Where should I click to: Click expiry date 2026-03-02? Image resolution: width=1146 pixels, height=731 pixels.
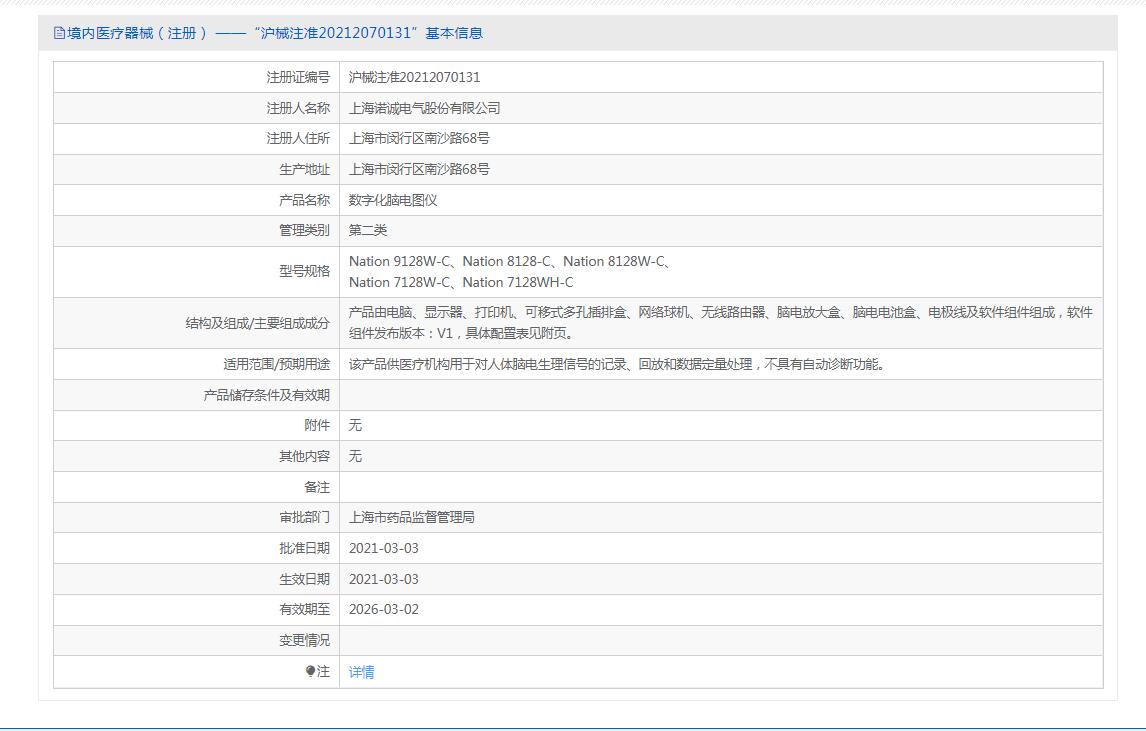(x=384, y=610)
